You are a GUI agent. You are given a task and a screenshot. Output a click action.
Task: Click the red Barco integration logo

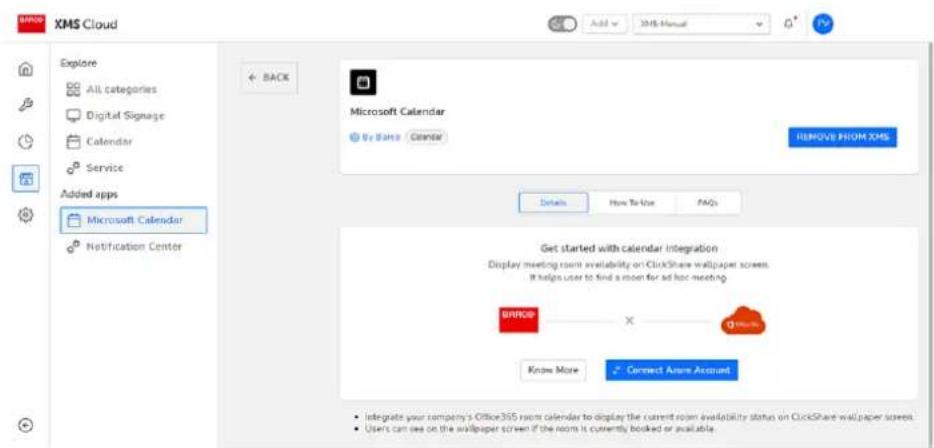518,320
